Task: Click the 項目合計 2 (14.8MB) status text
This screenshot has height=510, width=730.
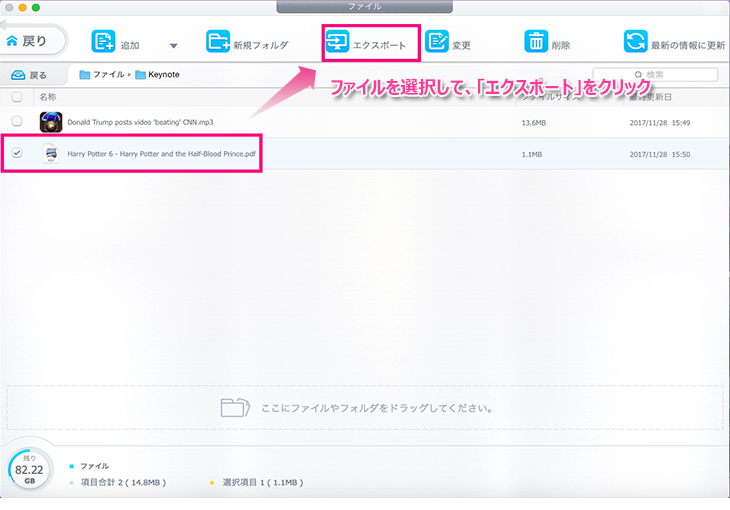Action: point(123,483)
